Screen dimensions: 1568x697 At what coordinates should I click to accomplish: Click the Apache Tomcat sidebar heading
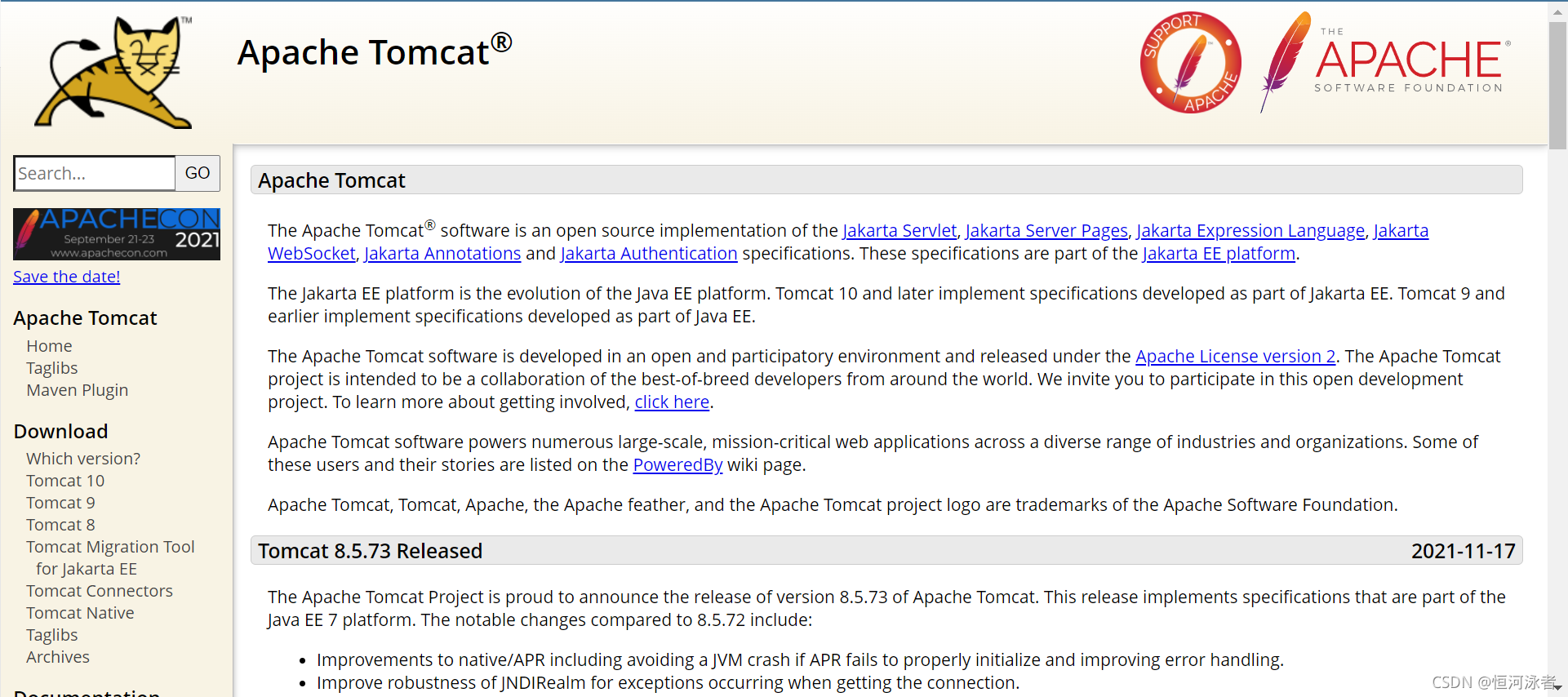click(86, 317)
